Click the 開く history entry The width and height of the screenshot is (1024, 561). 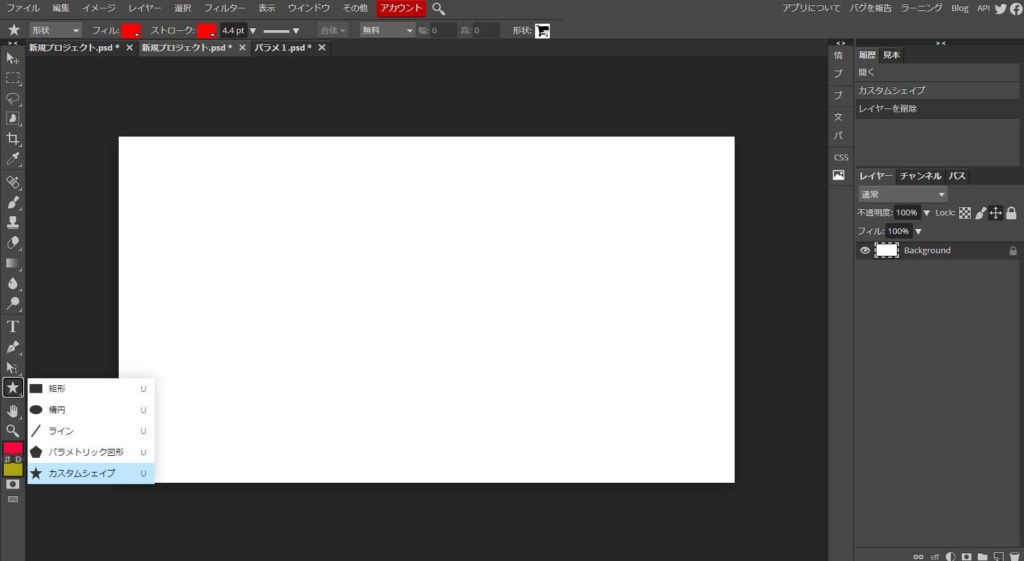pos(867,72)
